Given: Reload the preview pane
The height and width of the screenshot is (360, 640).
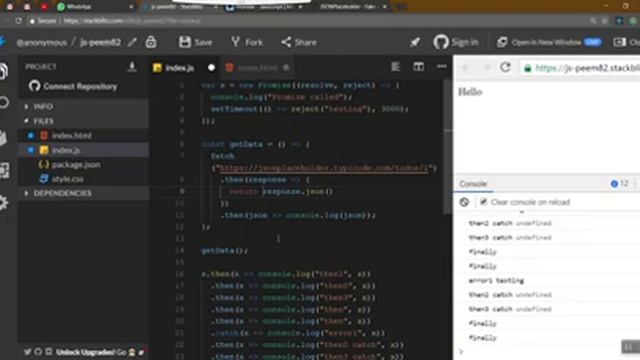Looking at the screenshot, I should [505, 67].
